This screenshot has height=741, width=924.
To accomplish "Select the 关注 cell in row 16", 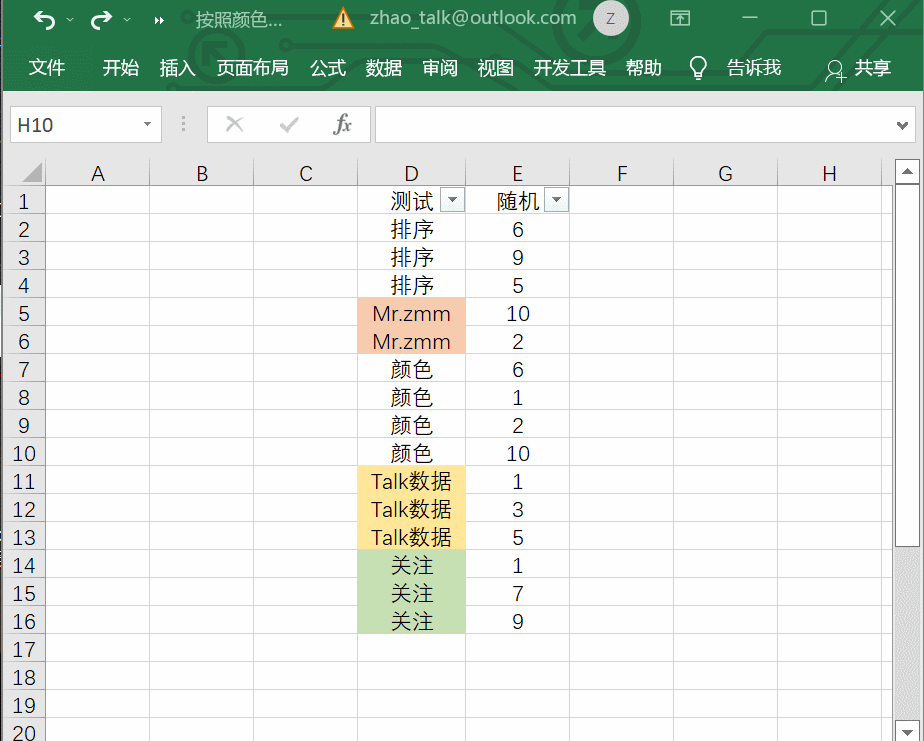I will (411, 621).
